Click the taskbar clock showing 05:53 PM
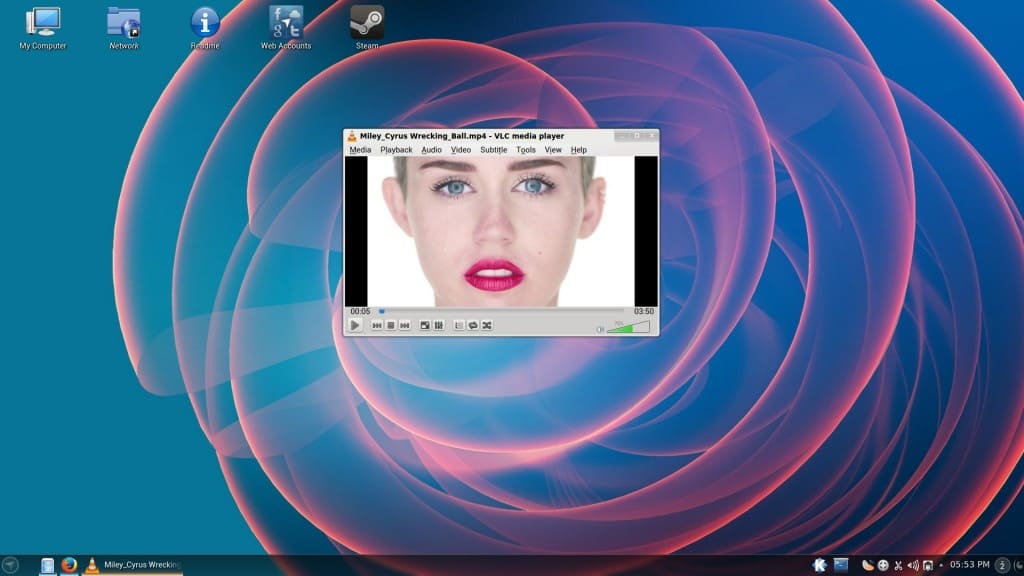Image resolution: width=1024 pixels, height=576 pixels. pyautogui.click(x=969, y=566)
